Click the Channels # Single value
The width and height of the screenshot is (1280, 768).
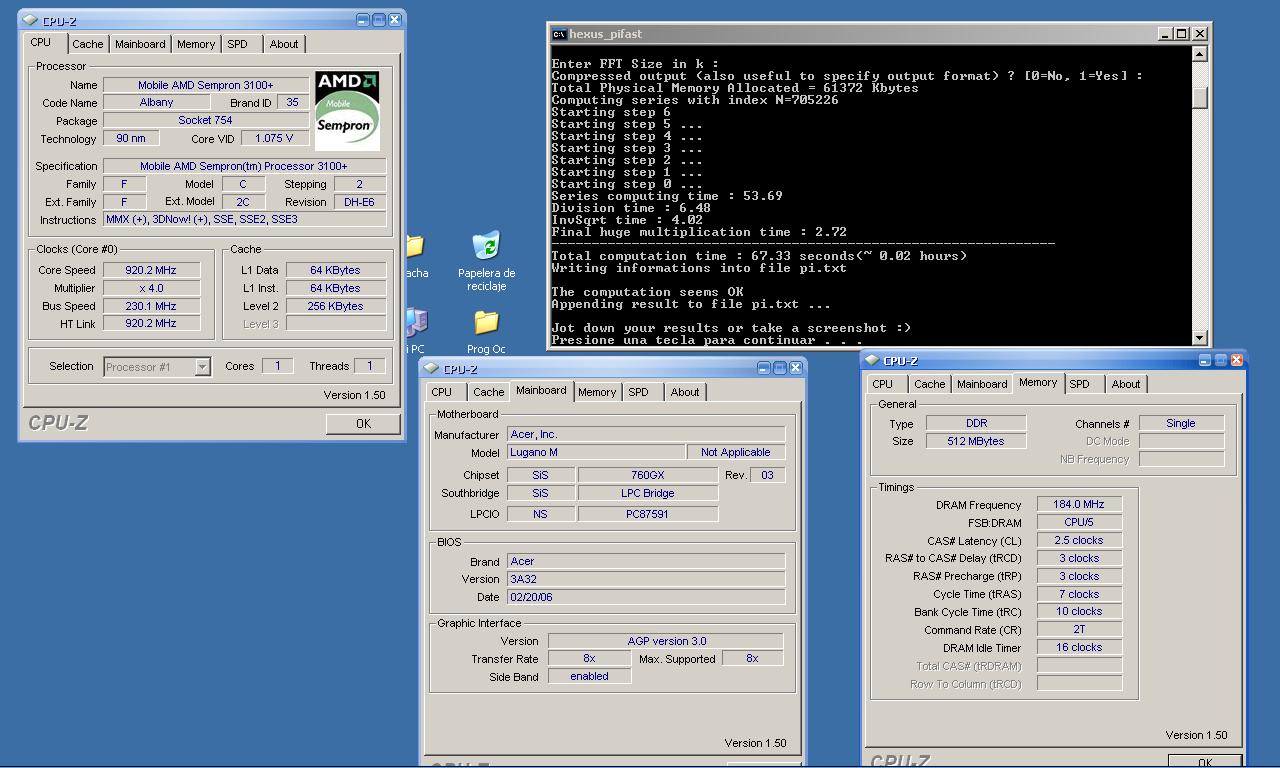1181,423
